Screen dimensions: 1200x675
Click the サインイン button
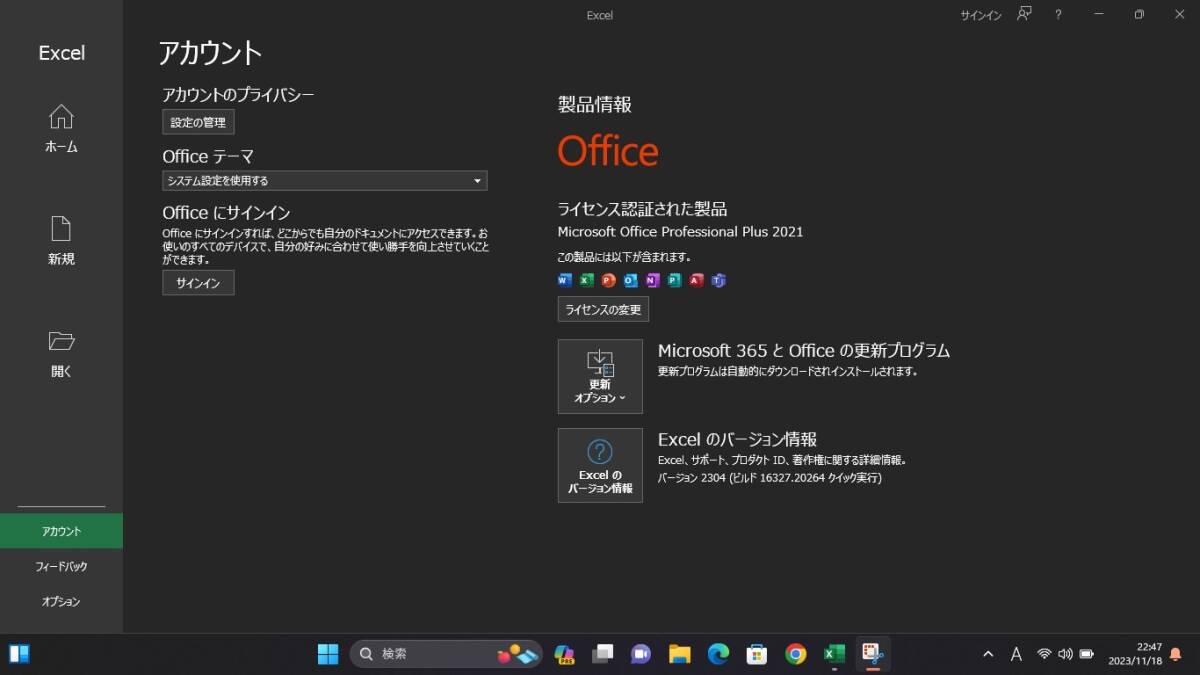point(197,283)
